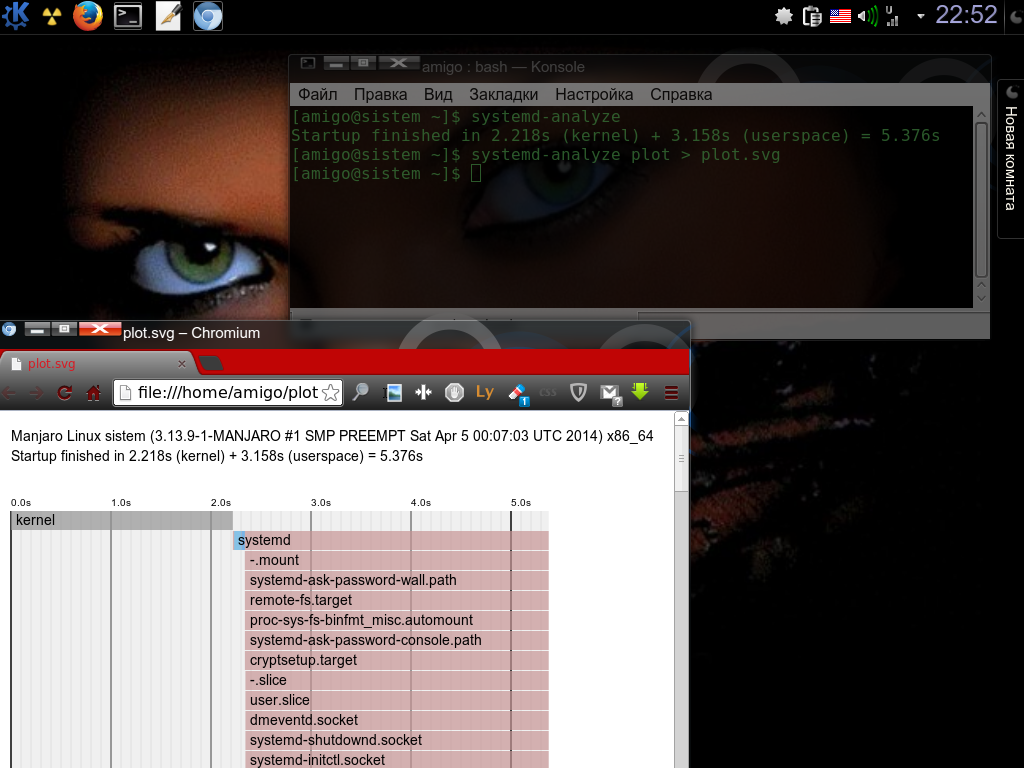Click the orange Ly extension icon
1024x768 pixels.
pos(485,392)
